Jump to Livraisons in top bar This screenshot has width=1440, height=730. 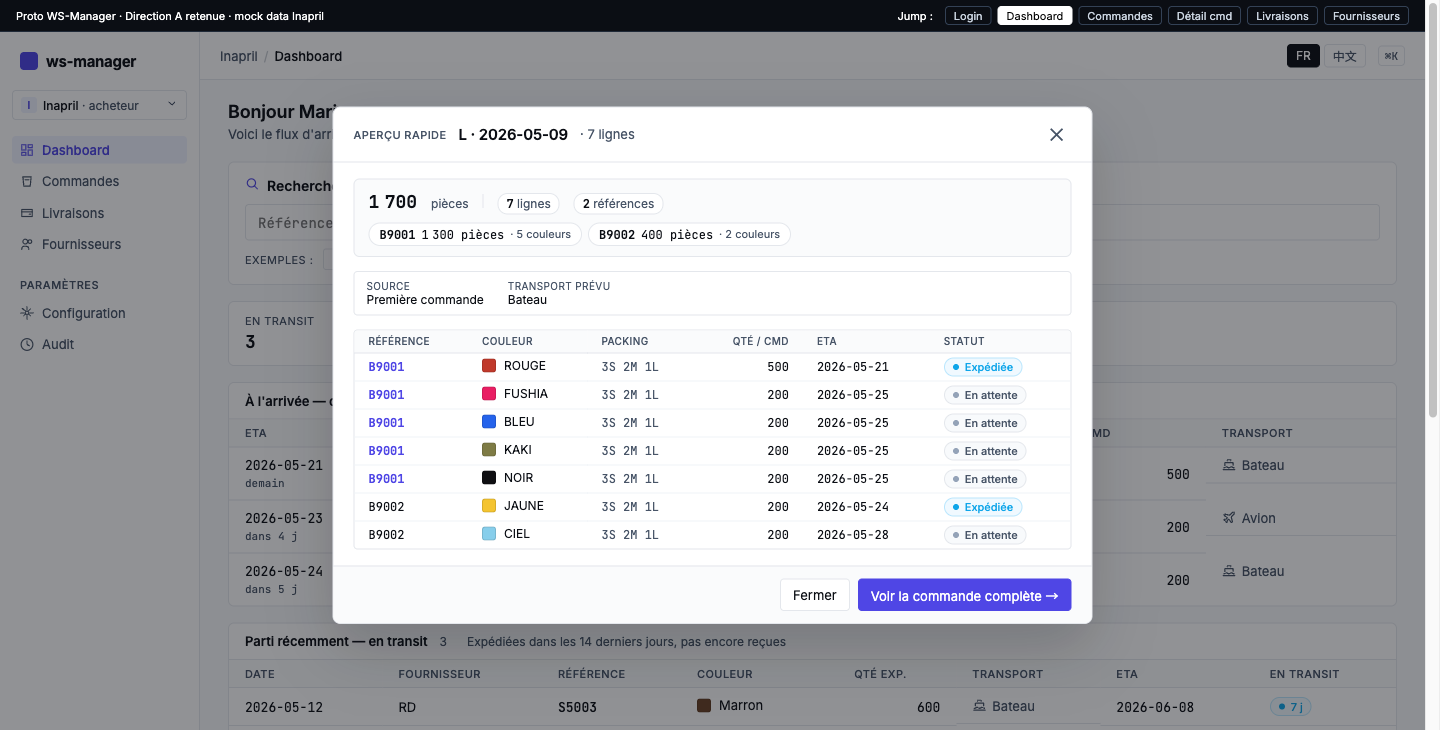click(x=1283, y=16)
